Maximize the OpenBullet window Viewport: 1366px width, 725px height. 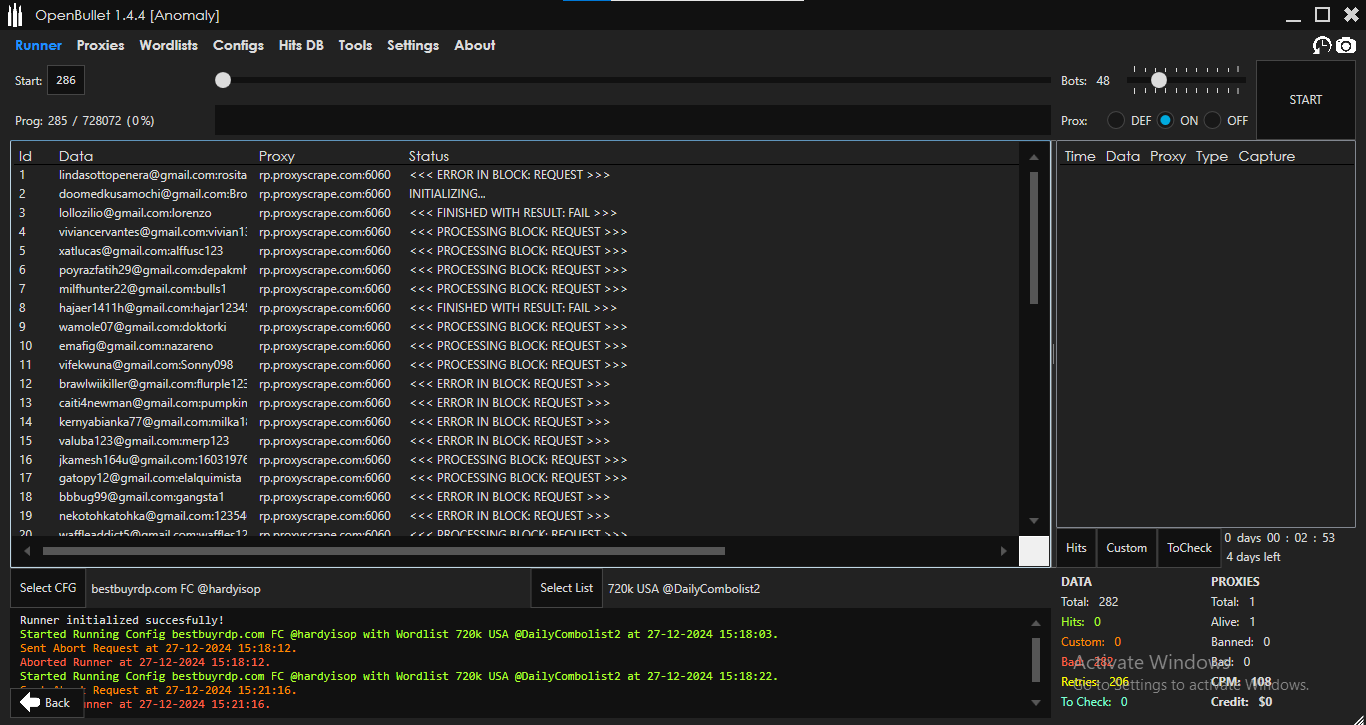[1322, 14]
